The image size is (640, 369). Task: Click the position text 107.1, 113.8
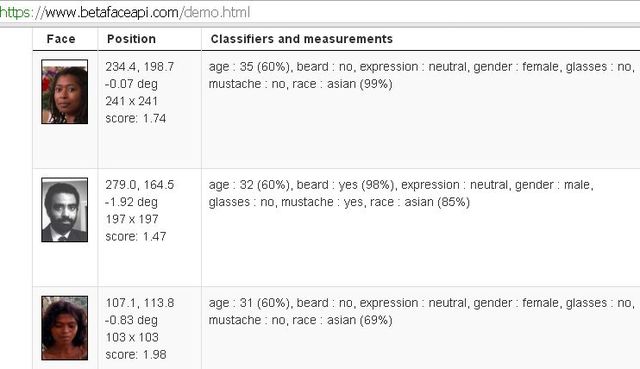(140, 303)
